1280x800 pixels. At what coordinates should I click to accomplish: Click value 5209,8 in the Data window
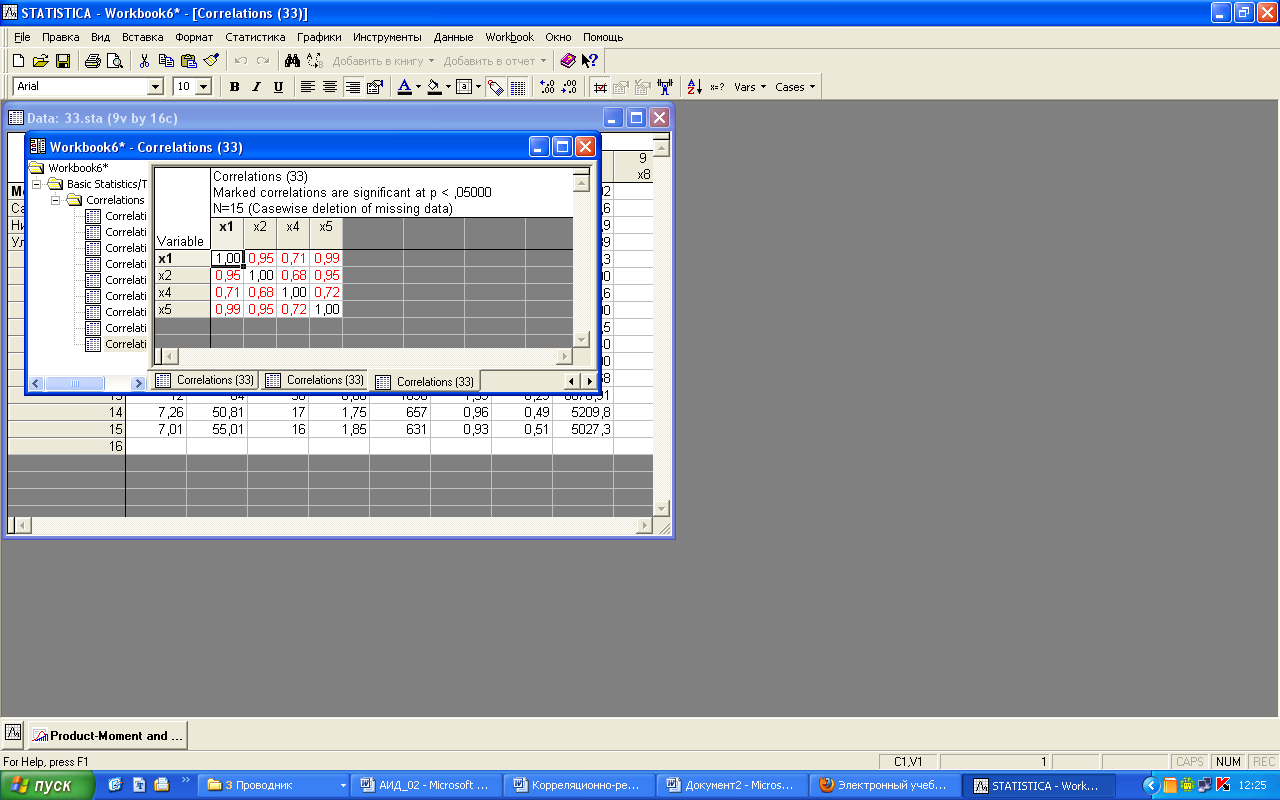coord(582,412)
